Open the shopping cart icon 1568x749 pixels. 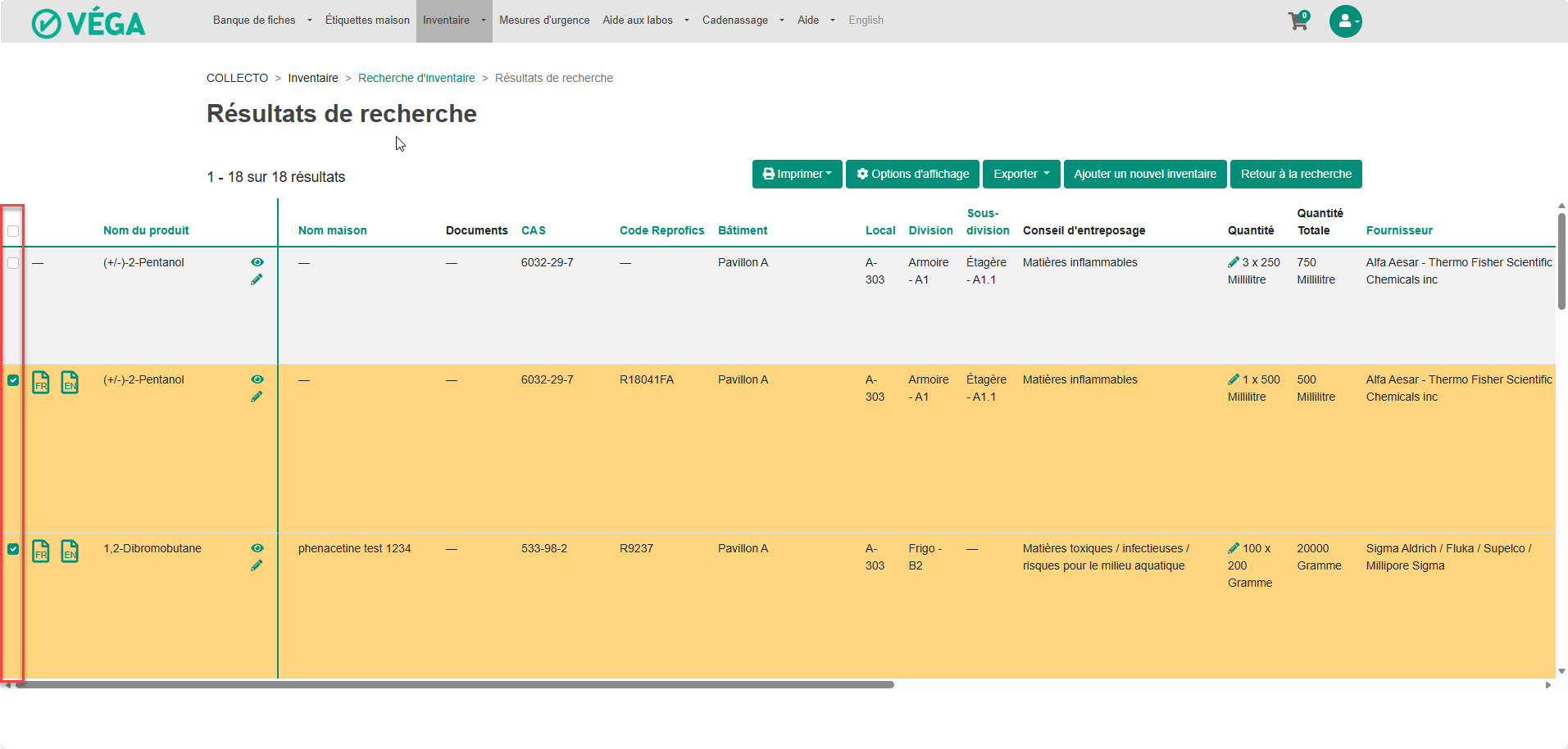point(1298,21)
